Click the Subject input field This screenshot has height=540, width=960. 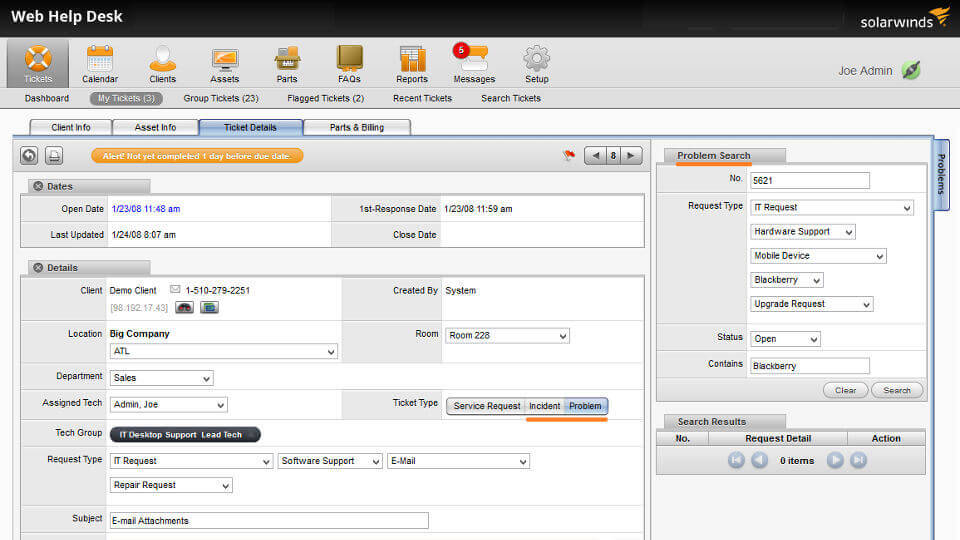pos(269,520)
